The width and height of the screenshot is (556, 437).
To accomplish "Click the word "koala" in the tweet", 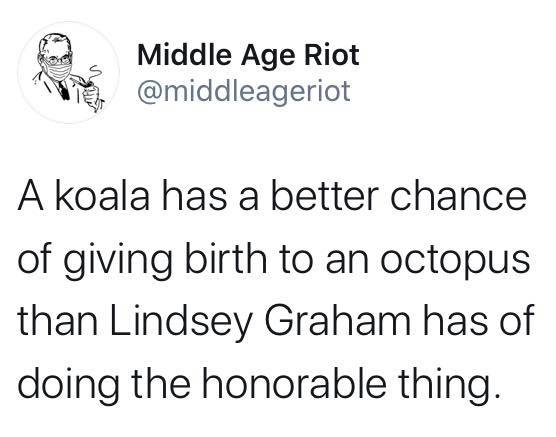I will pos(102,197).
